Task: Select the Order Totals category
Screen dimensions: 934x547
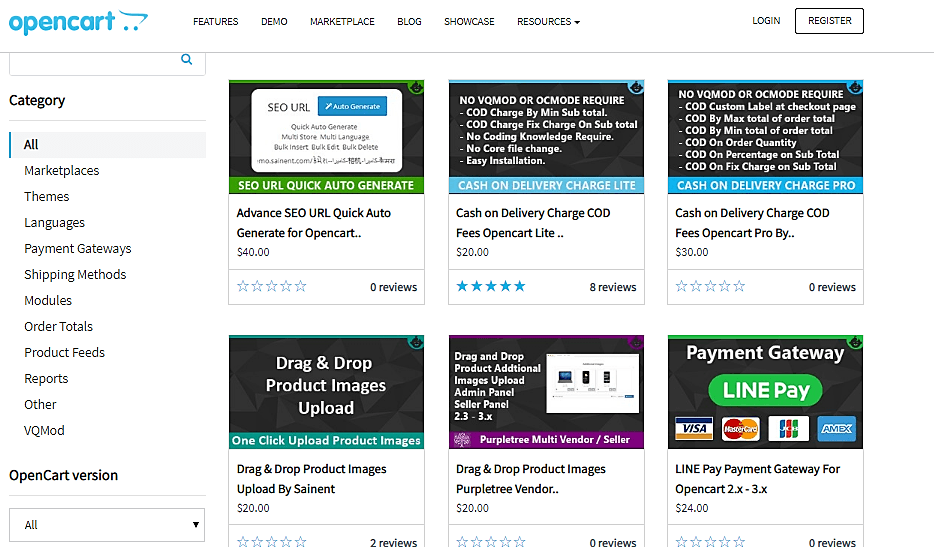Action: pyautogui.click(x=58, y=327)
